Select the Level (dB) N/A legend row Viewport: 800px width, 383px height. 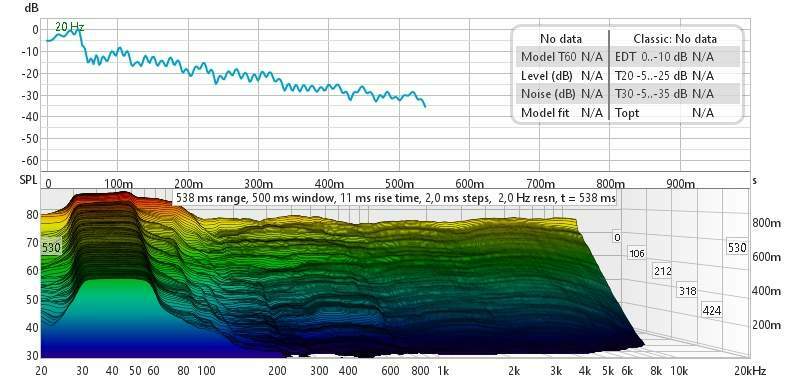point(562,75)
